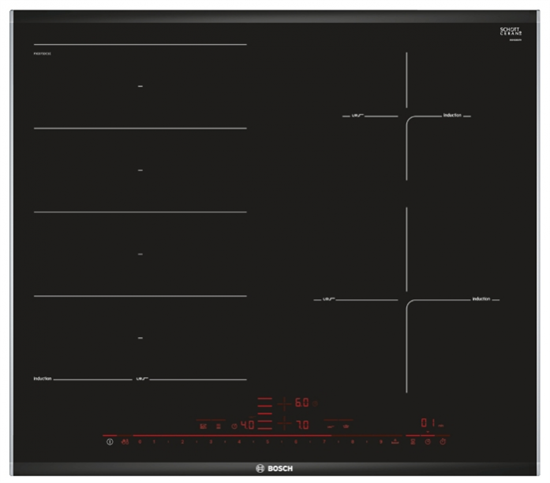This screenshot has height=483, width=550.
Task: Click the BOSCH logo at the bottom
Action: tap(274, 468)
